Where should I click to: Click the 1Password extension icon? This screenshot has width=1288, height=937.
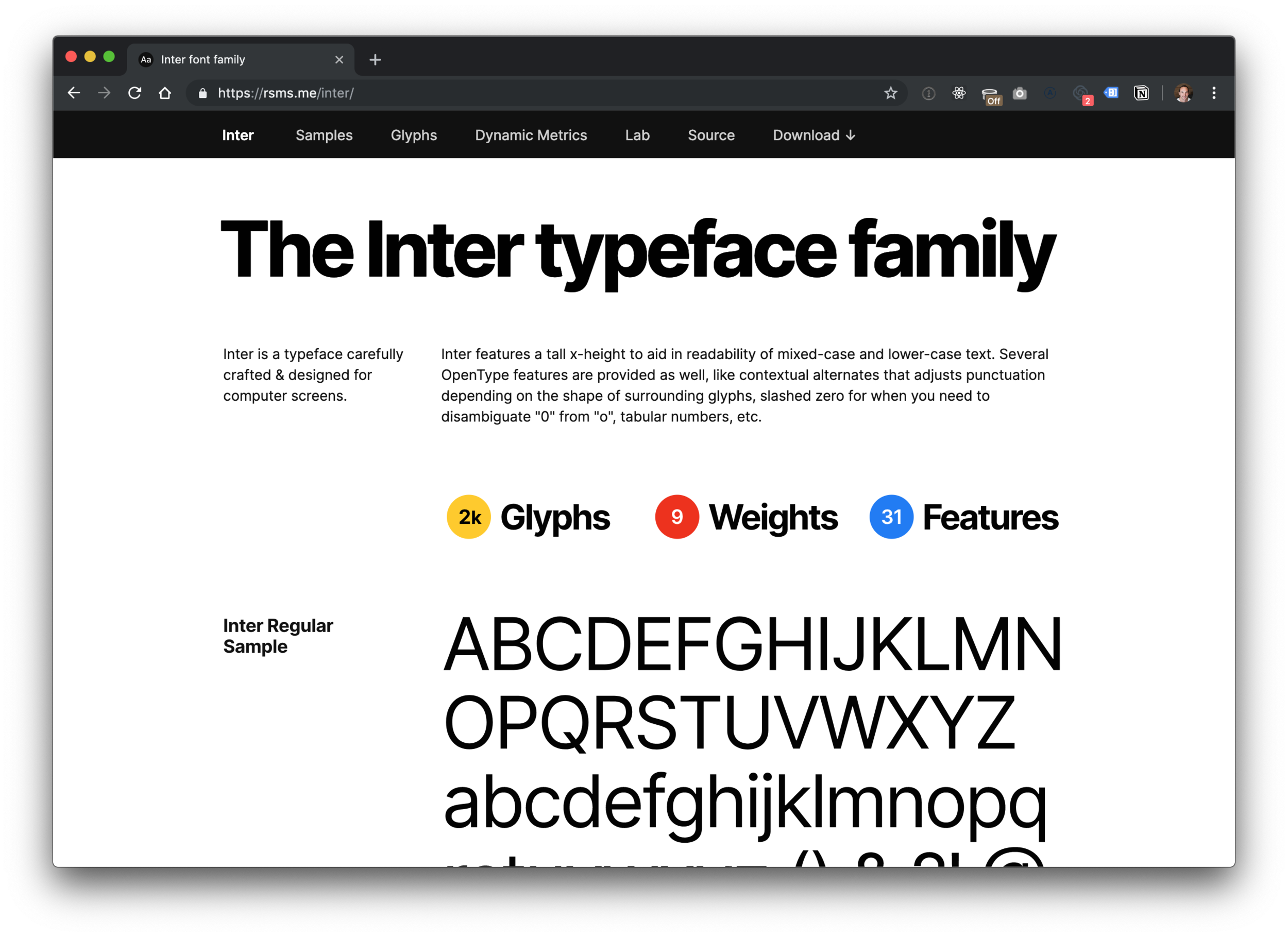pos(928,93)
